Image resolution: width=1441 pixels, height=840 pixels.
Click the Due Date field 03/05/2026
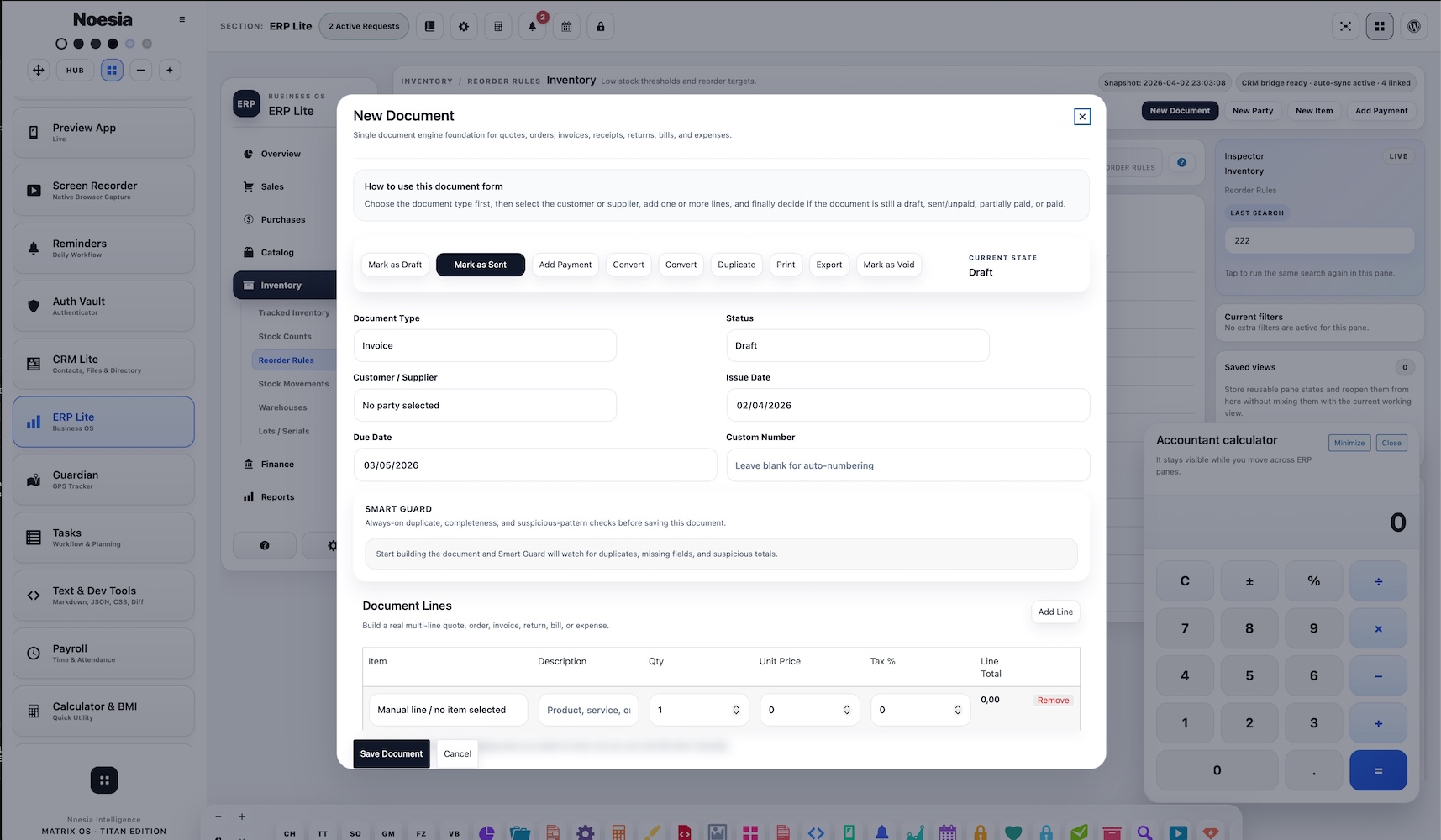coord(535,465)
